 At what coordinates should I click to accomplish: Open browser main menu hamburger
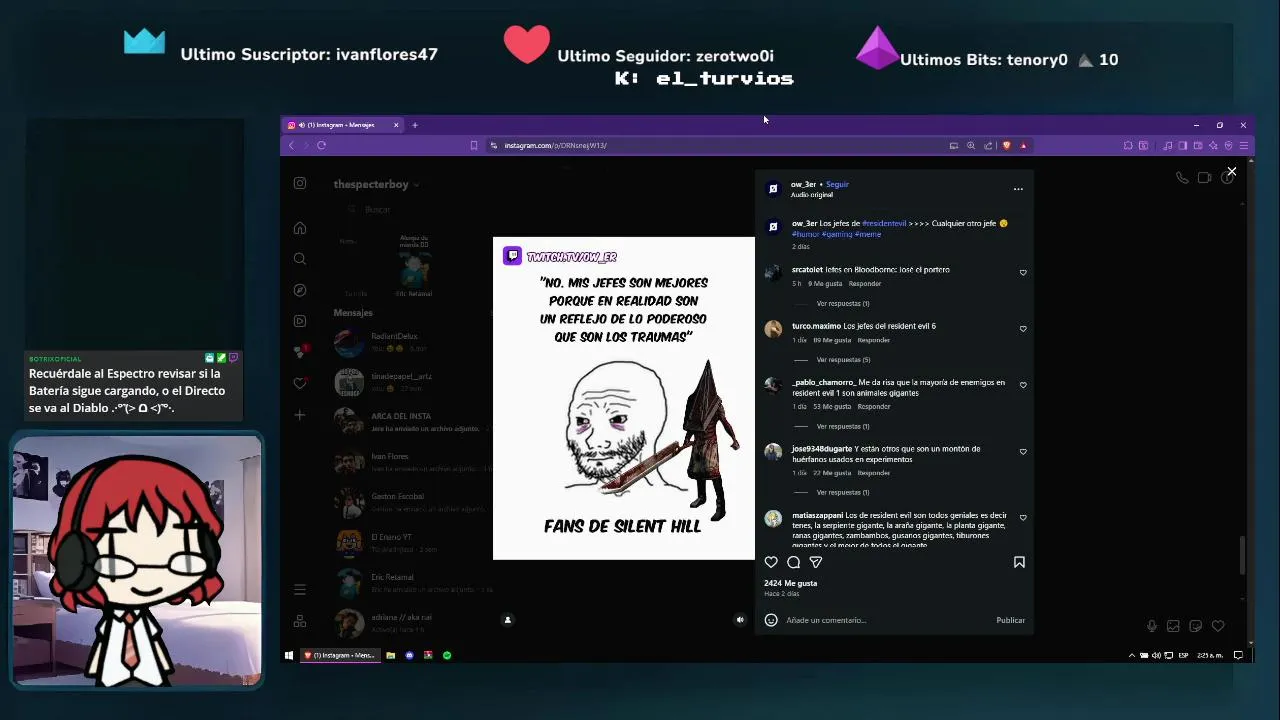(1242, 145)
